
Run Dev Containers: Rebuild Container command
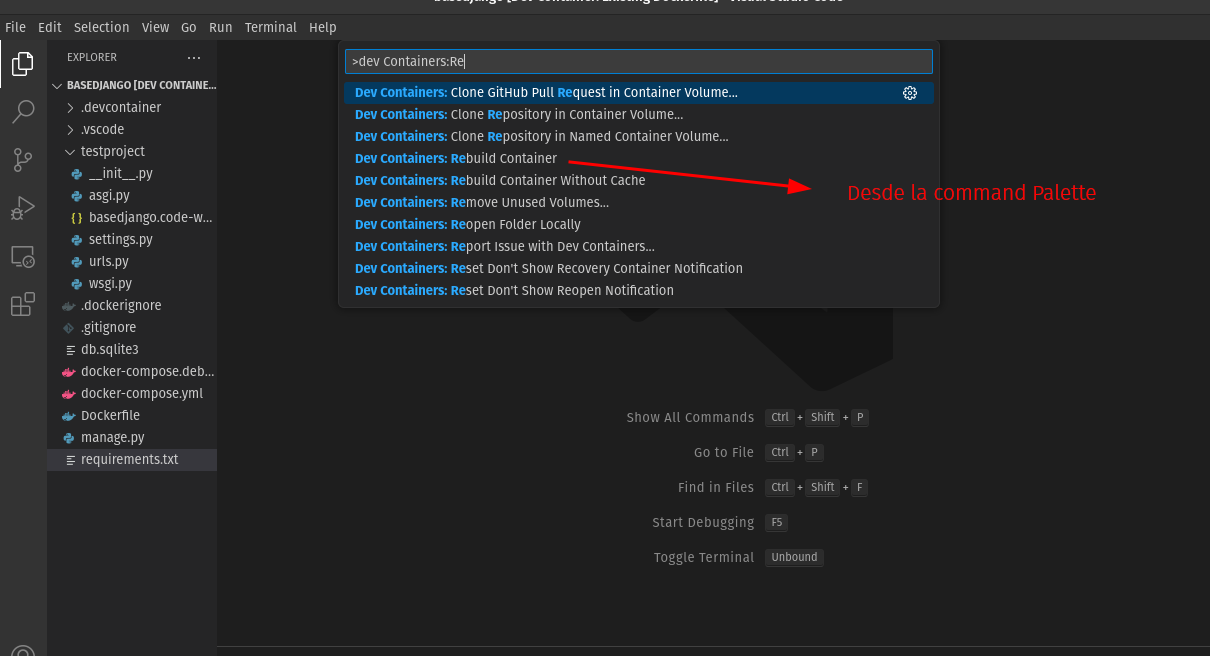(x=639, y=158)
